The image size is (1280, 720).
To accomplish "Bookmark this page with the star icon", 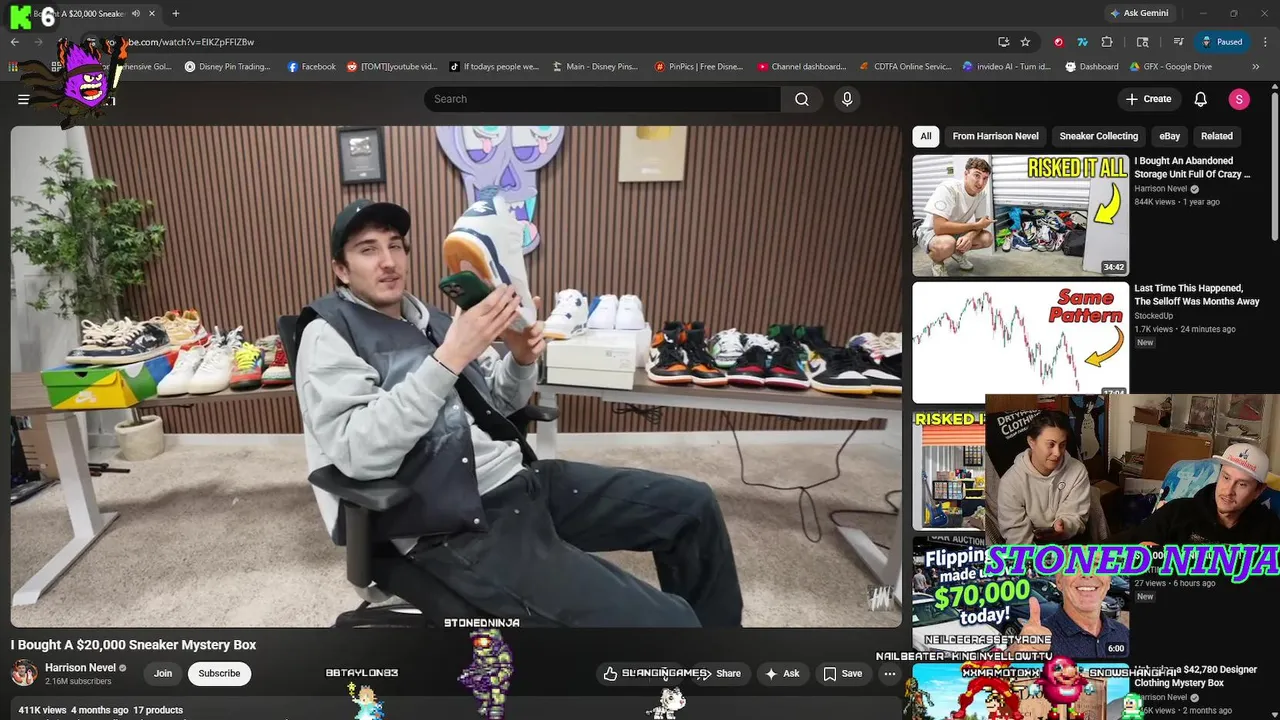I will coord(1025,42).
